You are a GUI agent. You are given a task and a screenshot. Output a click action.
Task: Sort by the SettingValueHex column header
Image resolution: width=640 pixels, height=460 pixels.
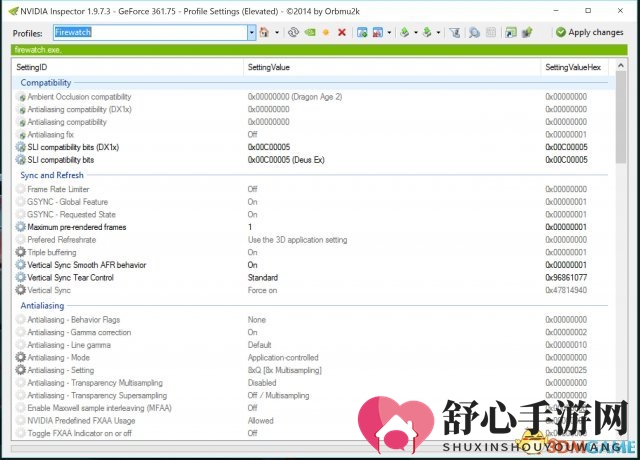pos(574,67)
